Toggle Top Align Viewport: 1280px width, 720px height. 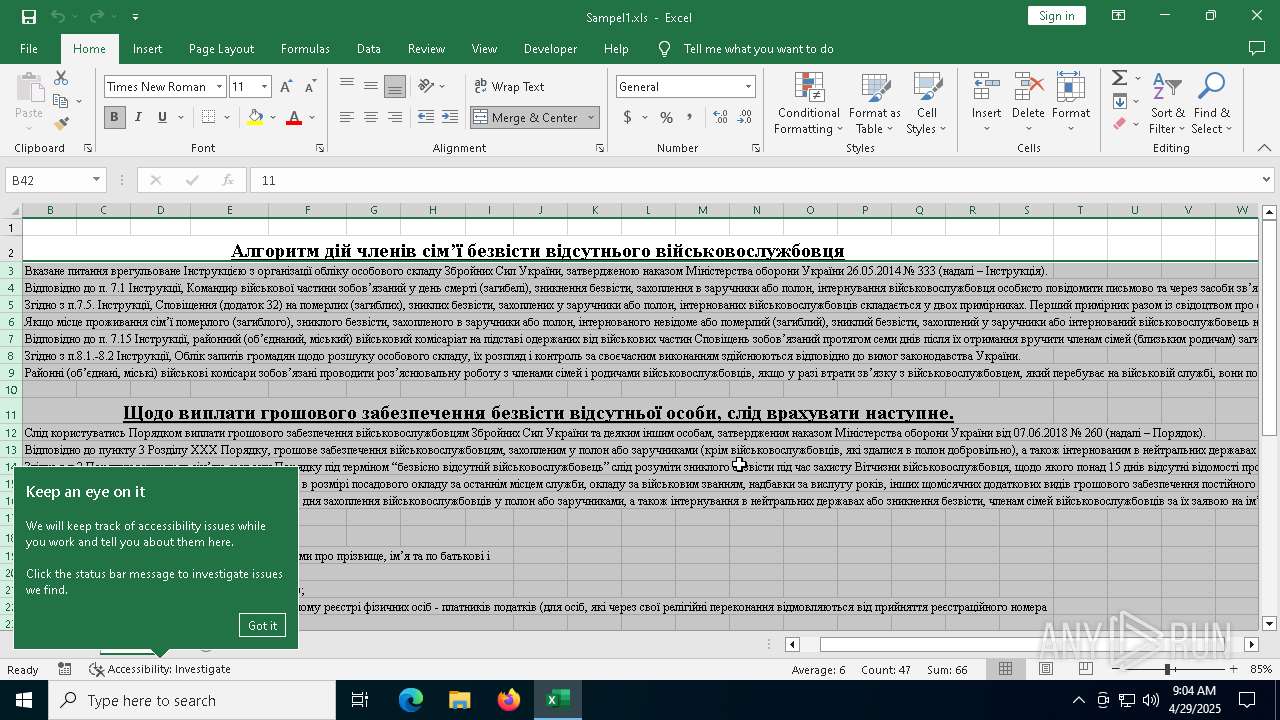[x=347, y=86]
